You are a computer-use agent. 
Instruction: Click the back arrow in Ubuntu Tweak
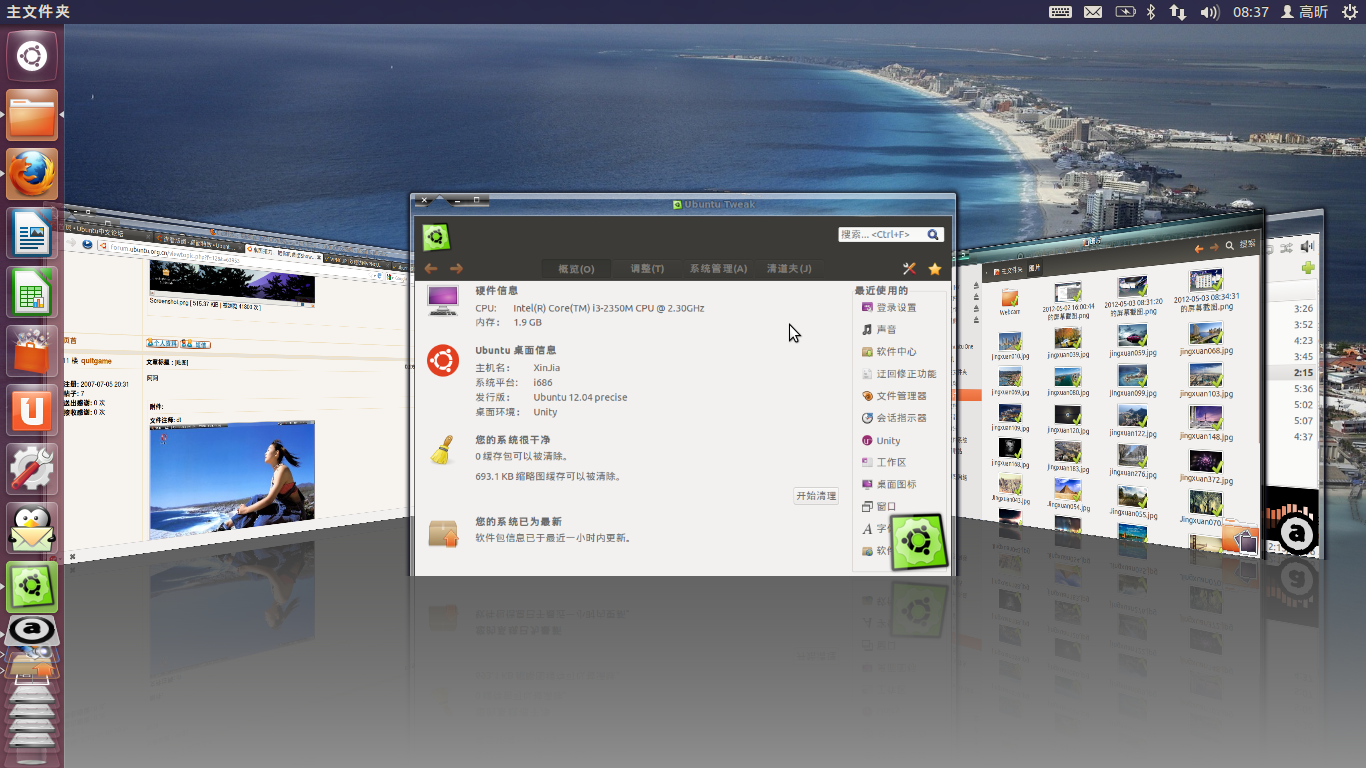(431, 268)
